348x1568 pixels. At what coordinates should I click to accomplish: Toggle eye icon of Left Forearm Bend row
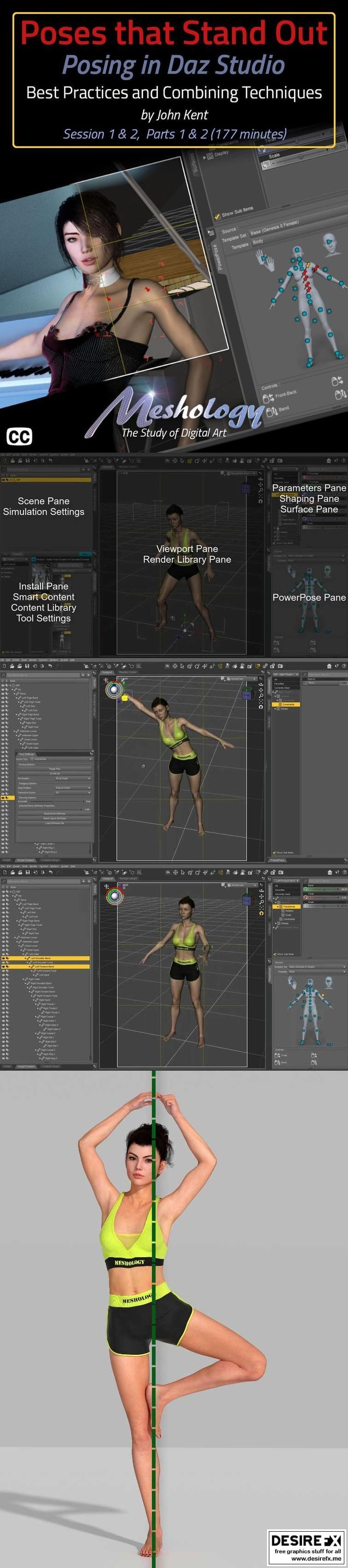click(3, 967)
